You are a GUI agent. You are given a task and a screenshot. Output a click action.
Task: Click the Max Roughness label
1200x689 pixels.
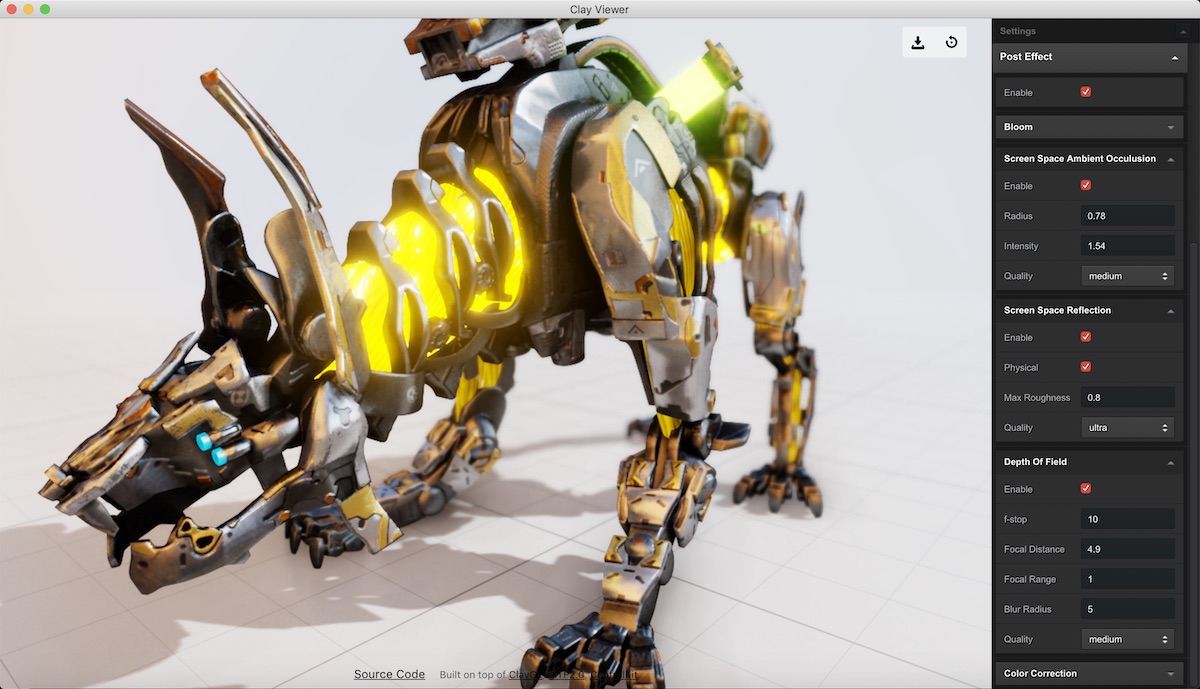[1037, 398]
